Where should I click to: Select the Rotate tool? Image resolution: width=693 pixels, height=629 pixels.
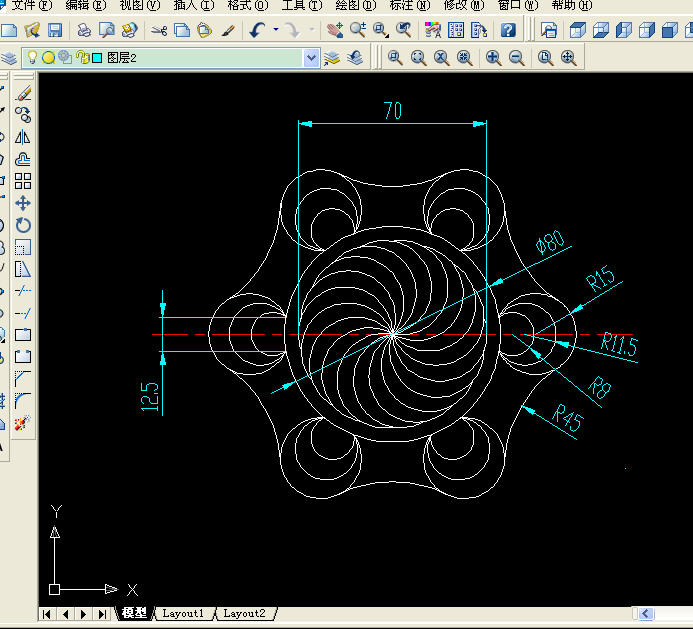[23, 225]
